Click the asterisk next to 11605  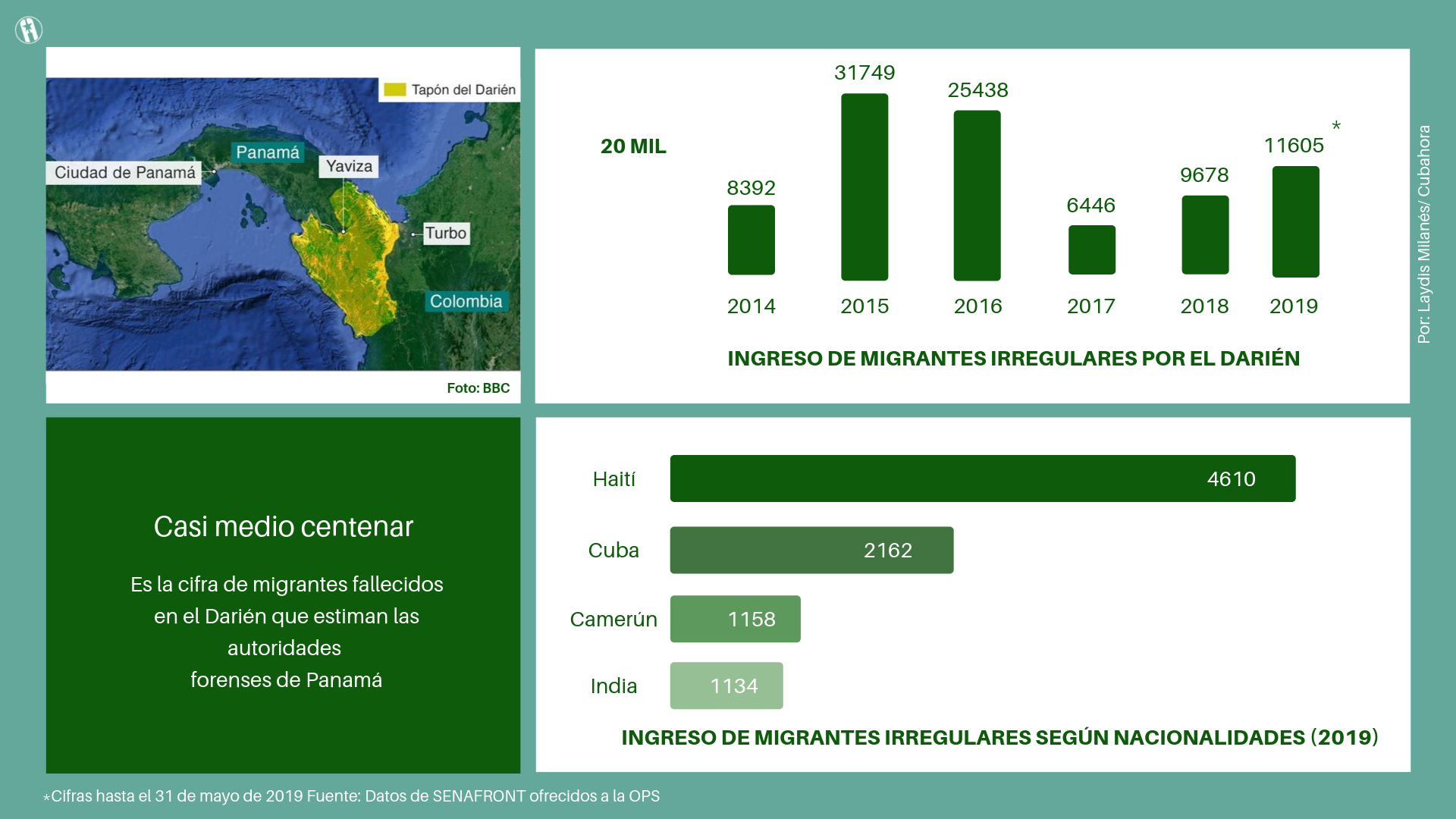[1336, 126]
